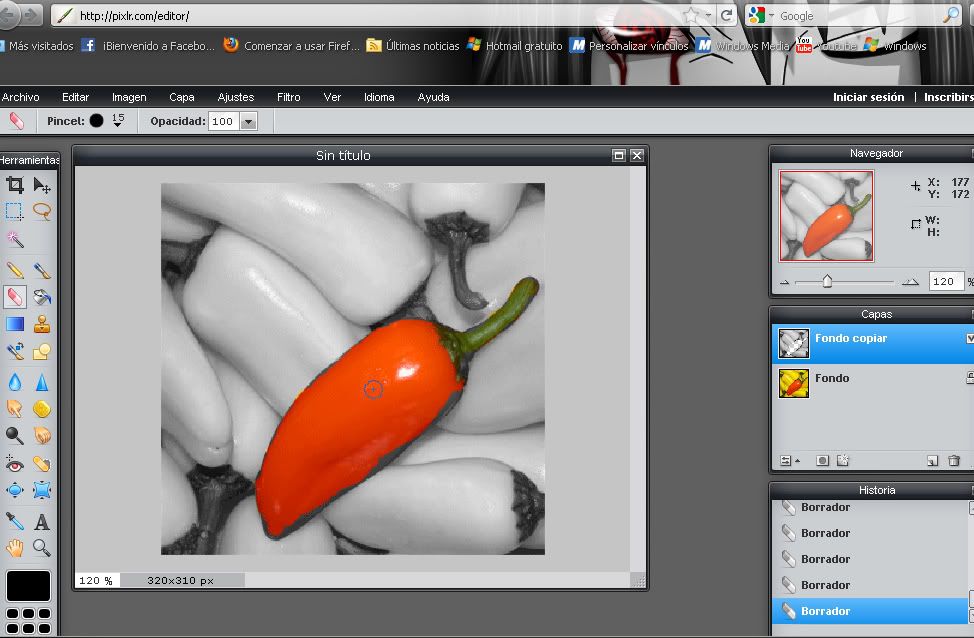Open the Editar menu
This screenshot has height=638, width=974.
point(75,97)
